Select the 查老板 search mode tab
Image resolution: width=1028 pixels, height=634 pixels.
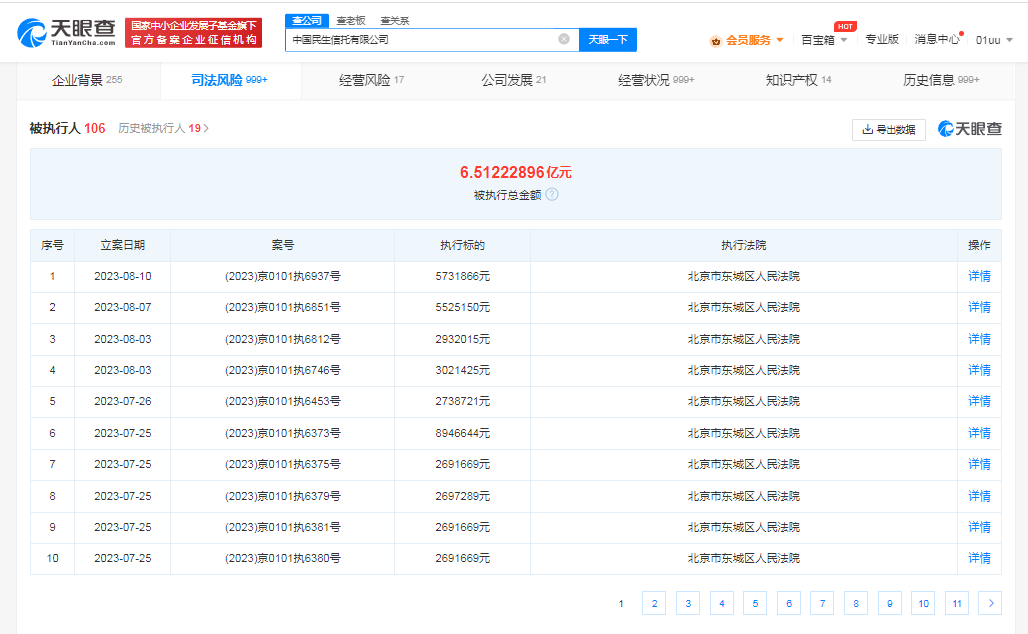click(x=350, y=20)
